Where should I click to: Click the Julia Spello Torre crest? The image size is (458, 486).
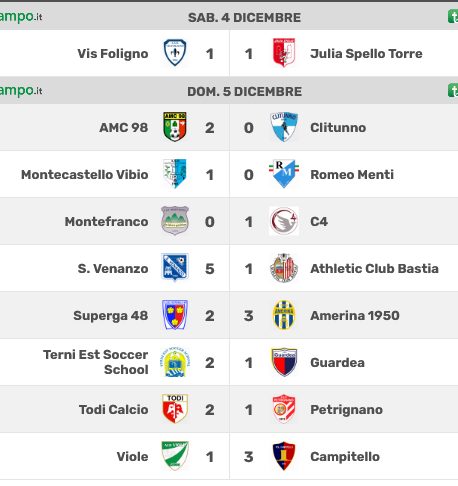tap(284, 53)
